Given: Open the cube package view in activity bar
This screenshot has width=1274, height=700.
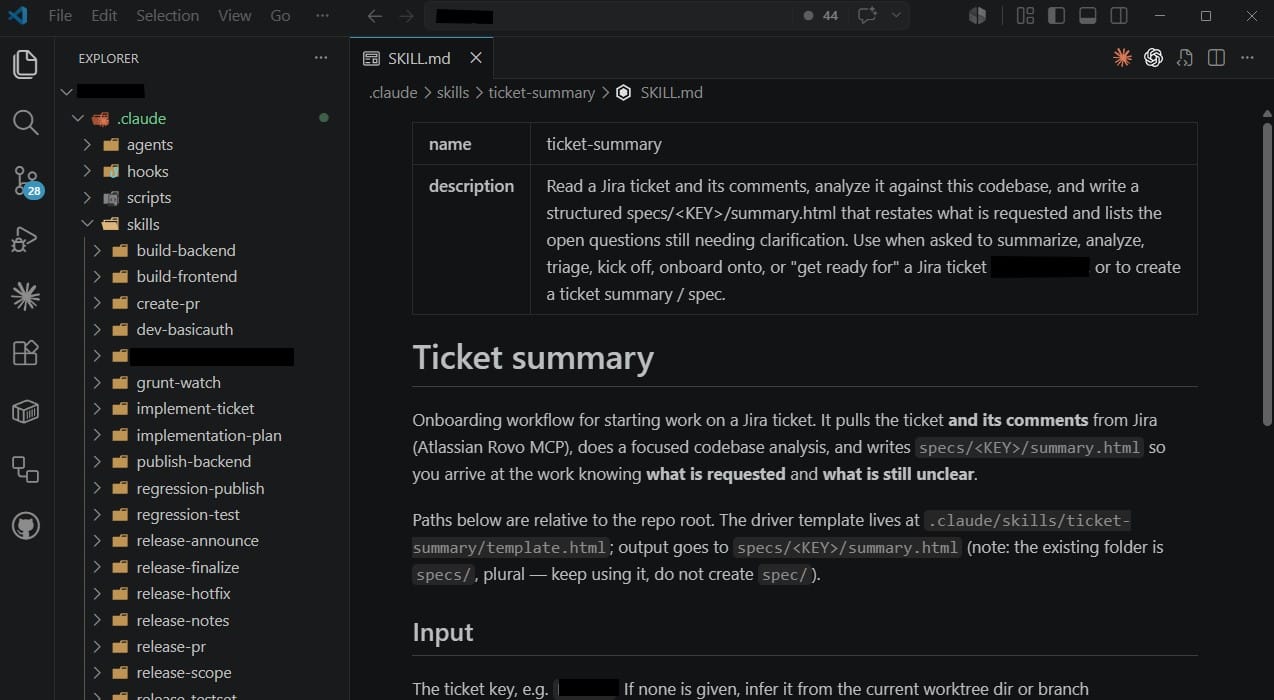Looking at the screenshot, I should tap(25, 411).
